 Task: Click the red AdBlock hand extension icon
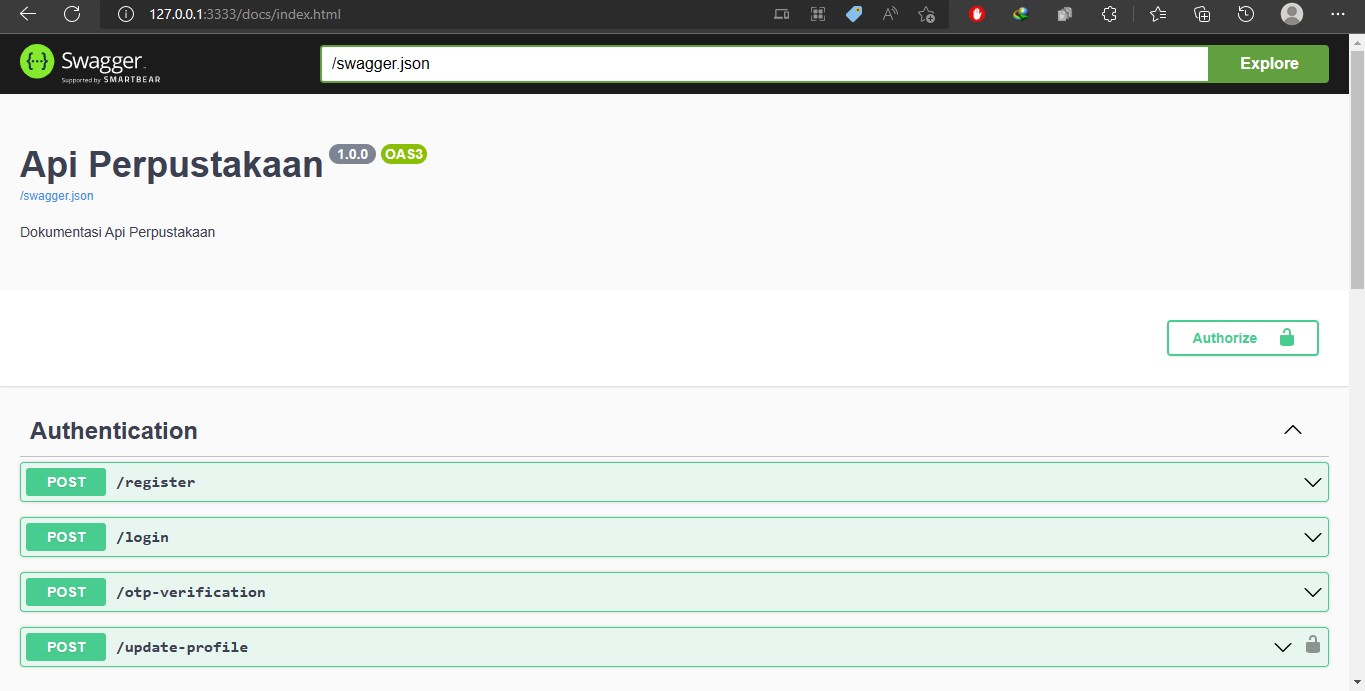[977, 14]
